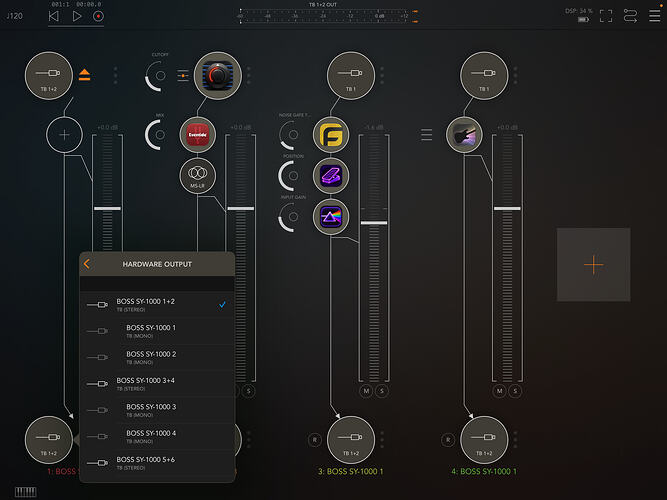Open three-dot options next to channel 1 input
This screenshot has width=667, height=500.
[x=116, y=75]
